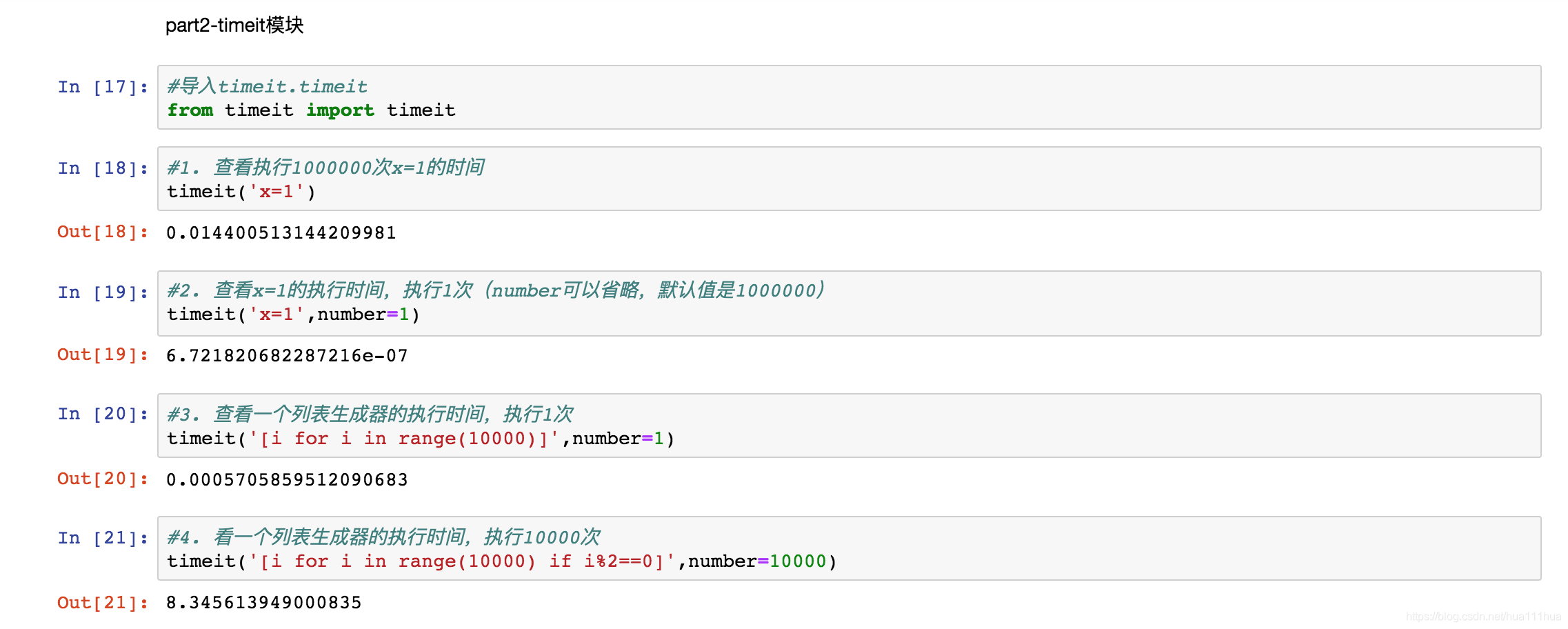Click the part2-timeit模块 heading text

click(x=234, y=26)
